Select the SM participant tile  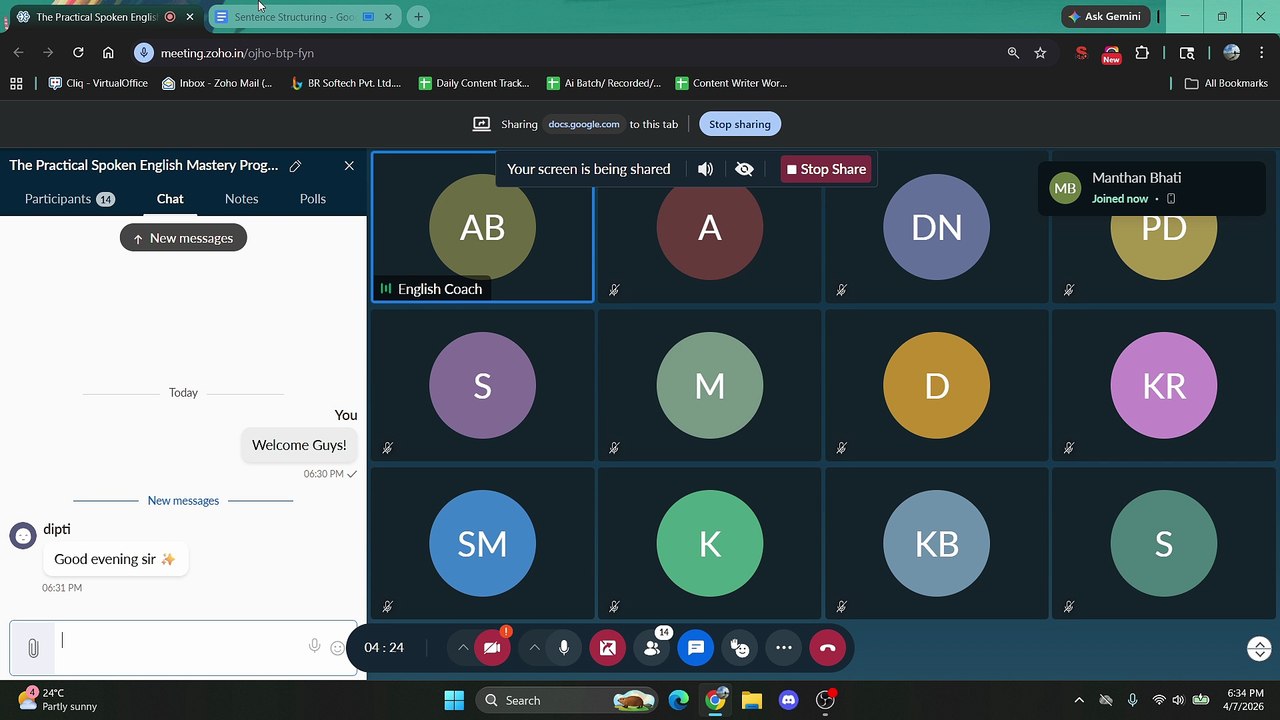[x=482, y=543]
